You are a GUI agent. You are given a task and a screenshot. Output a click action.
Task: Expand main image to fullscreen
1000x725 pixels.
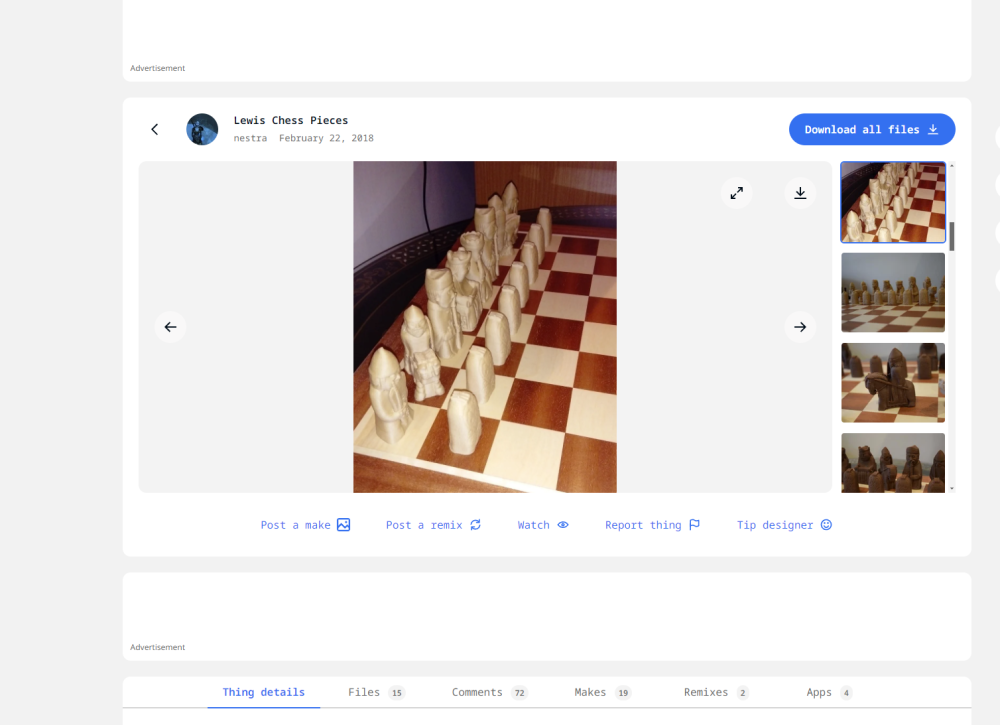[x=737, y=193]
